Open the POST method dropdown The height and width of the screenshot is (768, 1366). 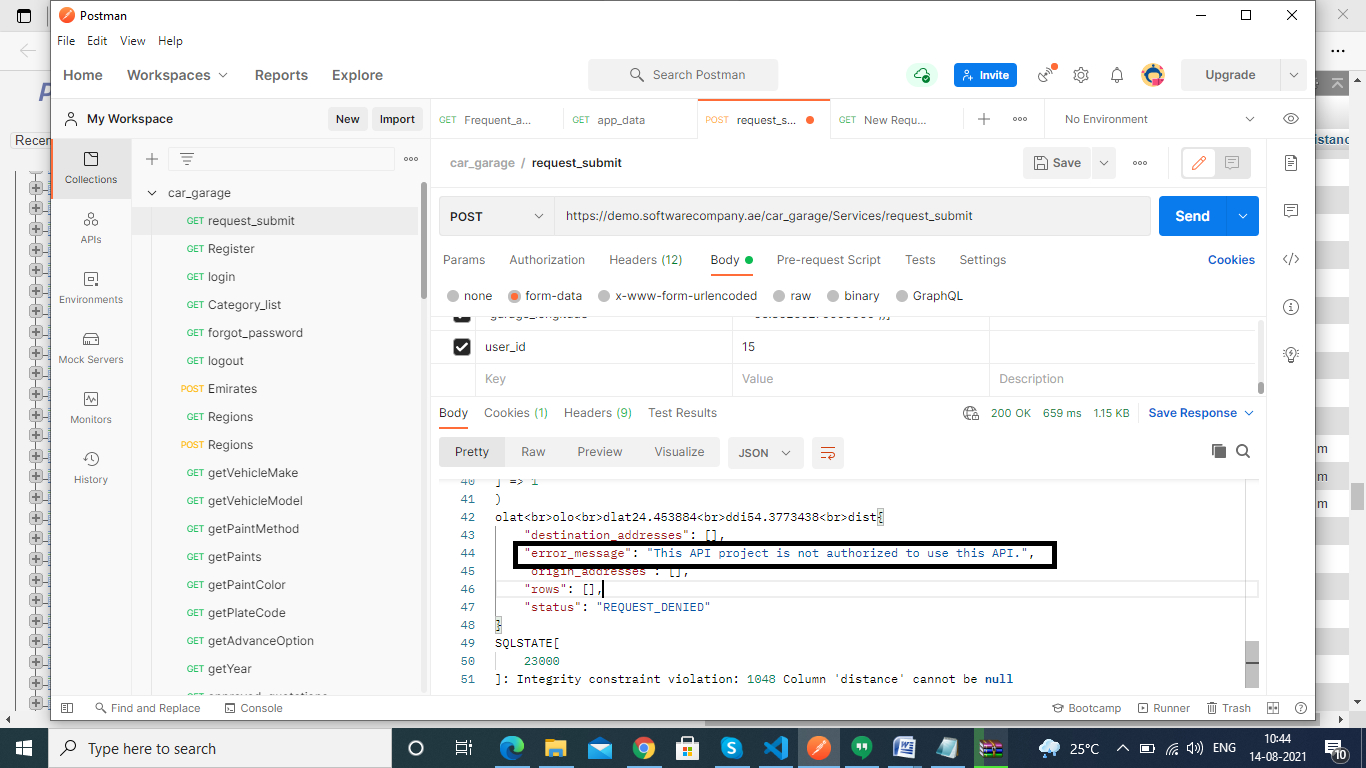[x=496, y=216]
